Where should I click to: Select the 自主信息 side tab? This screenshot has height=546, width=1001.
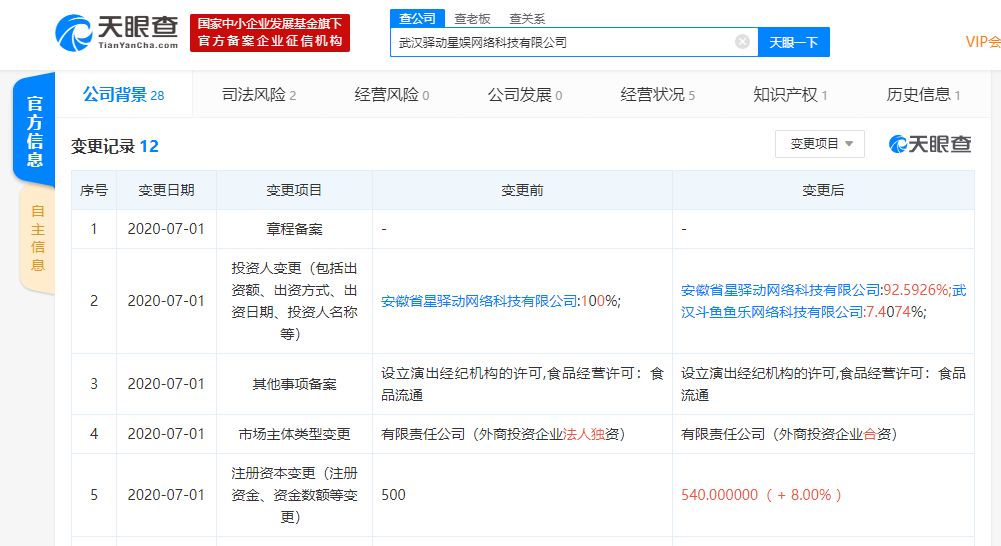point(37,238)
